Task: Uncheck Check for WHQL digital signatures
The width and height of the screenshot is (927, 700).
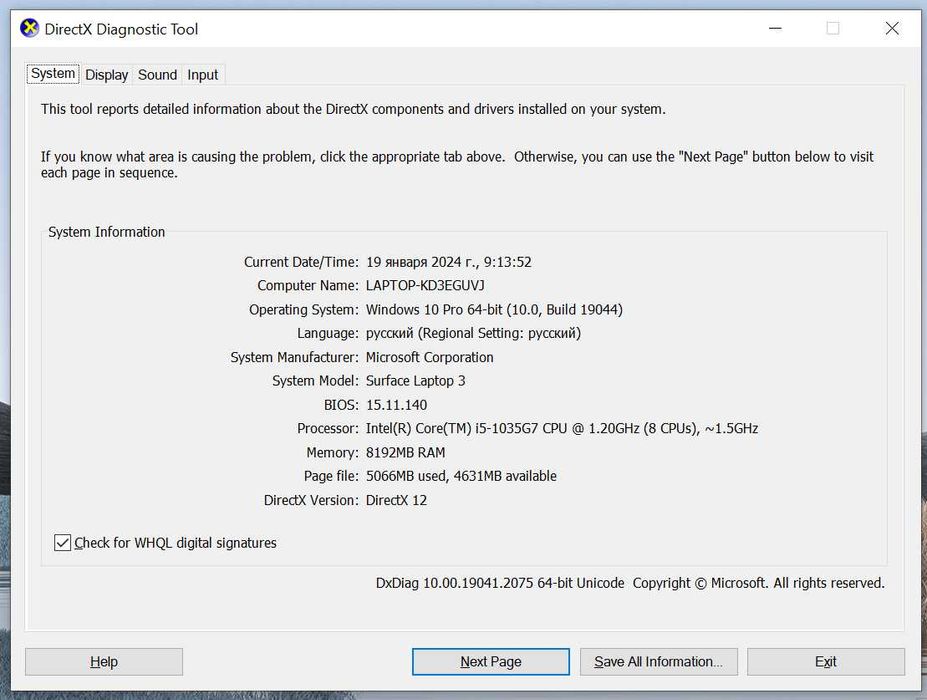Action: point(62,542)
